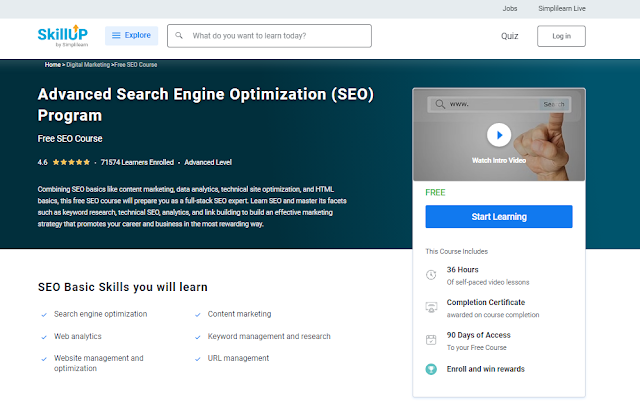Click the clock icon beside 36 Hours
Image resolution: width=640 pixels, height=416 pixels.
coord(431,275)
